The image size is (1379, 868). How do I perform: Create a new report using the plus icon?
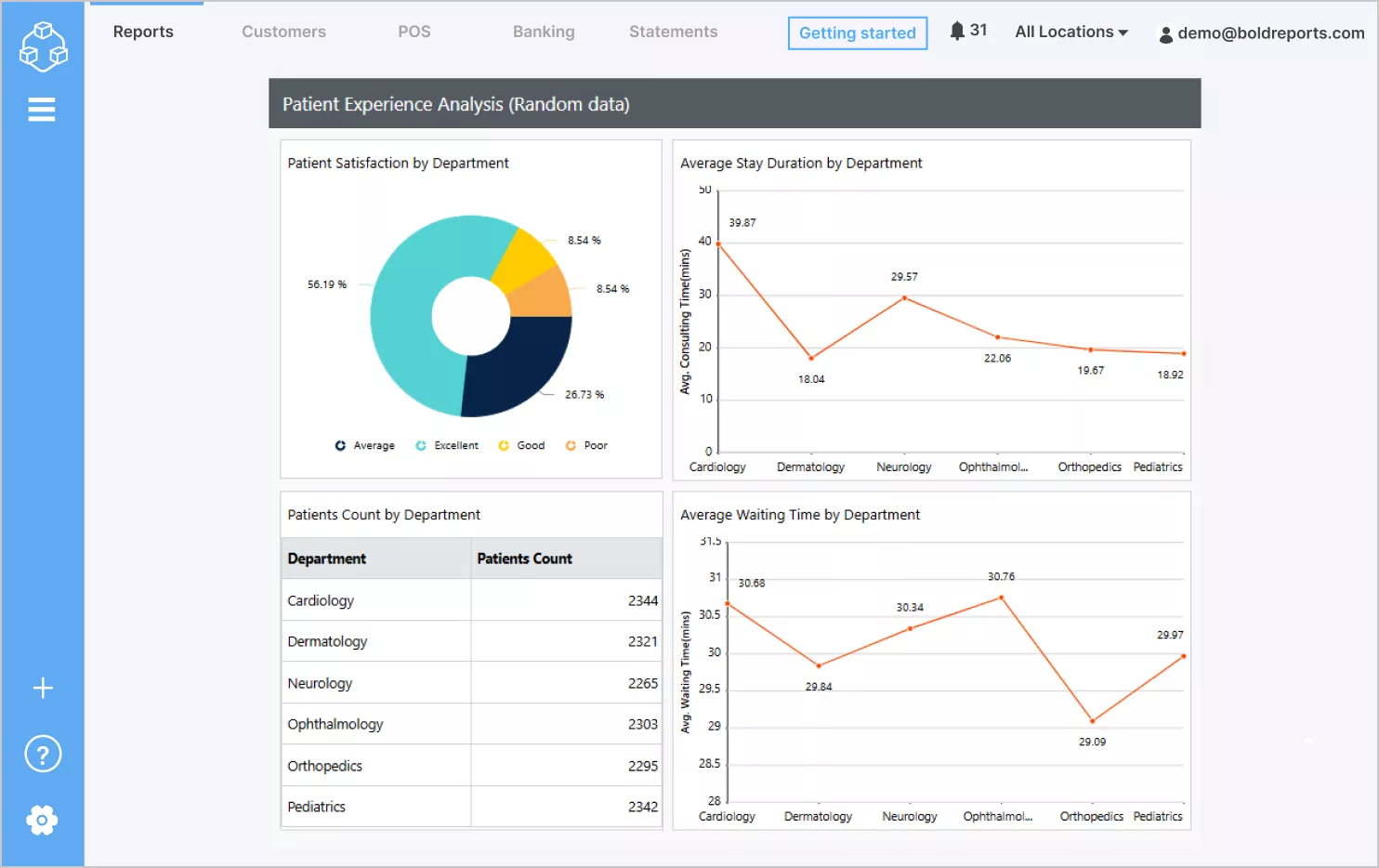pos(42,688)
